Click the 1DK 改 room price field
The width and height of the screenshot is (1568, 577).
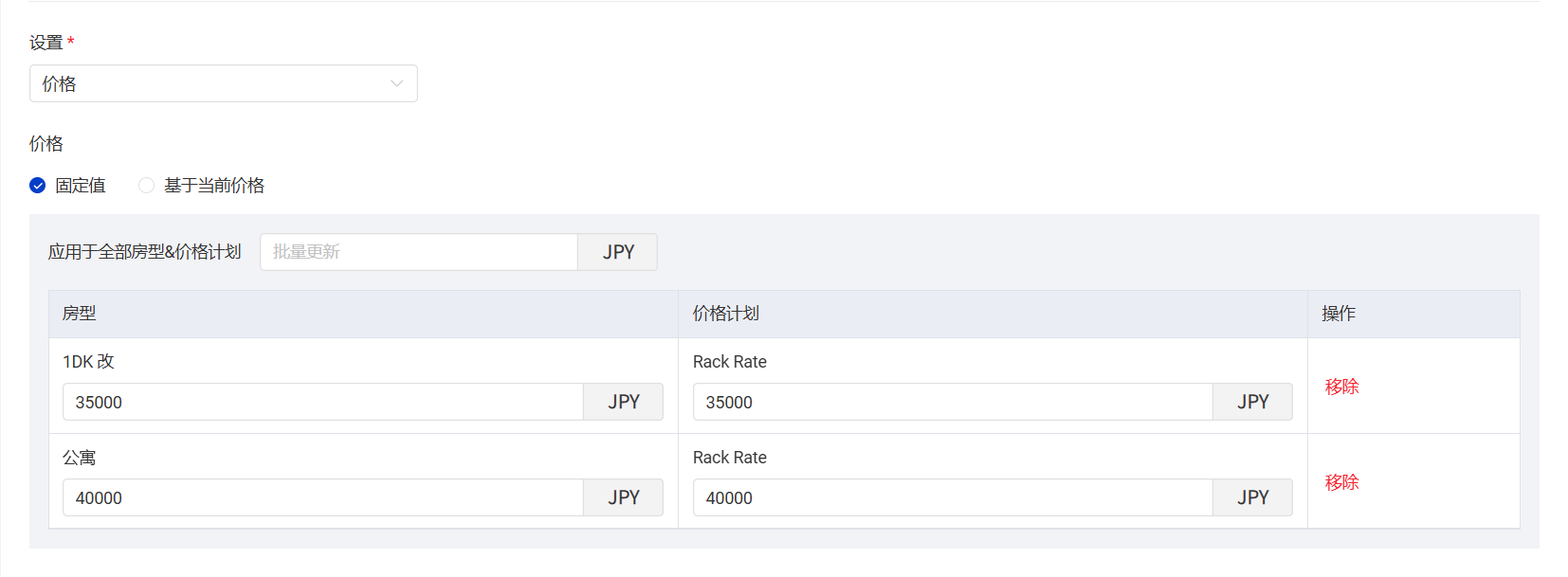pyautogui.click(x=322, y=402)
